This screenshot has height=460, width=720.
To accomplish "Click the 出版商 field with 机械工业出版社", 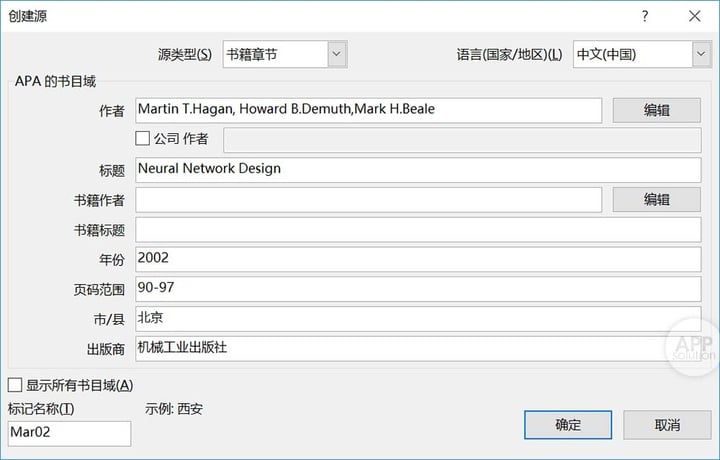I will (x=418, y=349).
